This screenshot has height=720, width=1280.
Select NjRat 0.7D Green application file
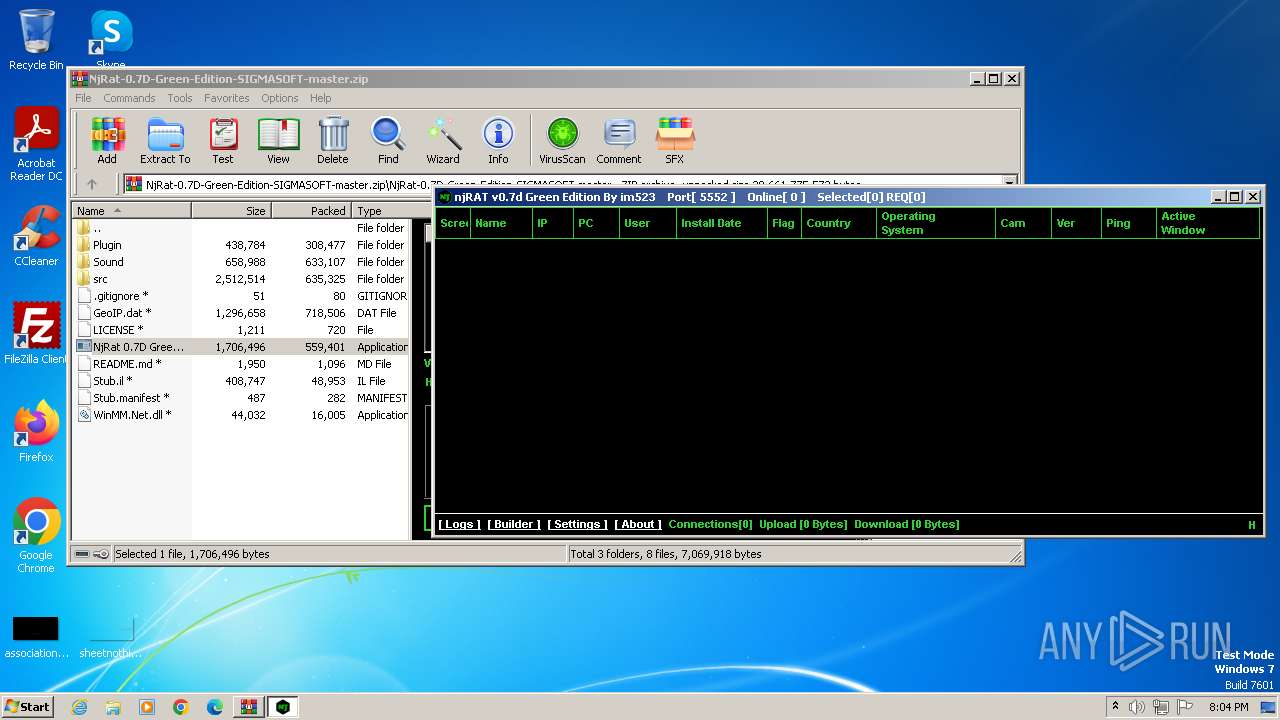(x=240, y=347)
